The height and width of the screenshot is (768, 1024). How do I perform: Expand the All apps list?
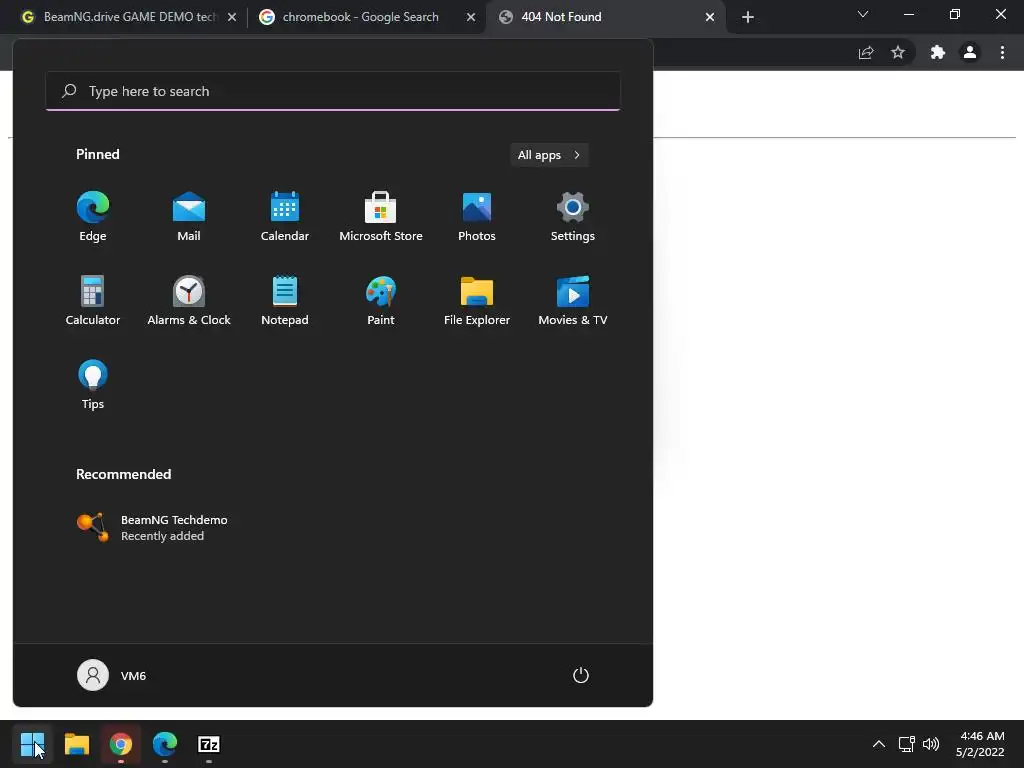(x=549, y=155)
